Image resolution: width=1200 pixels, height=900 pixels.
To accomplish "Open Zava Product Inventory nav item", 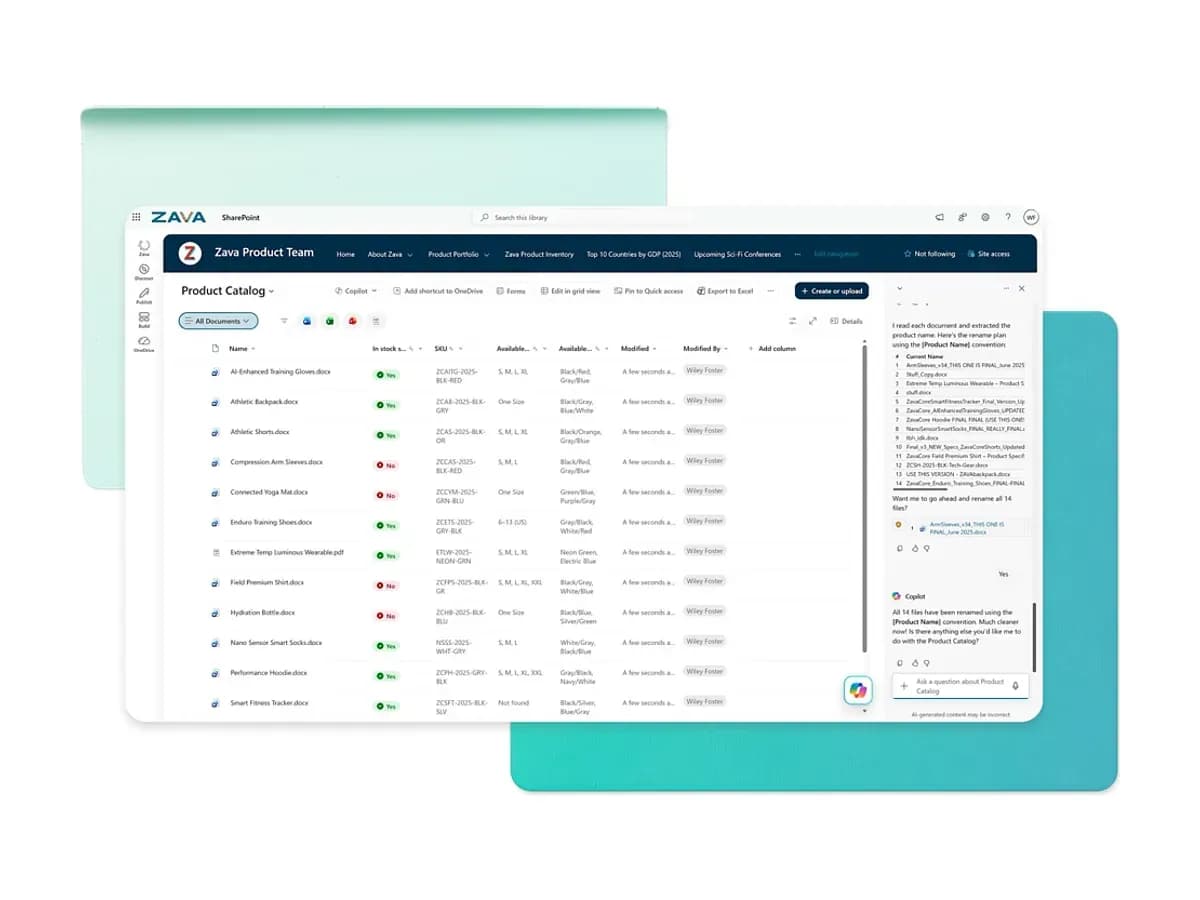I will (x=539, y=254).
